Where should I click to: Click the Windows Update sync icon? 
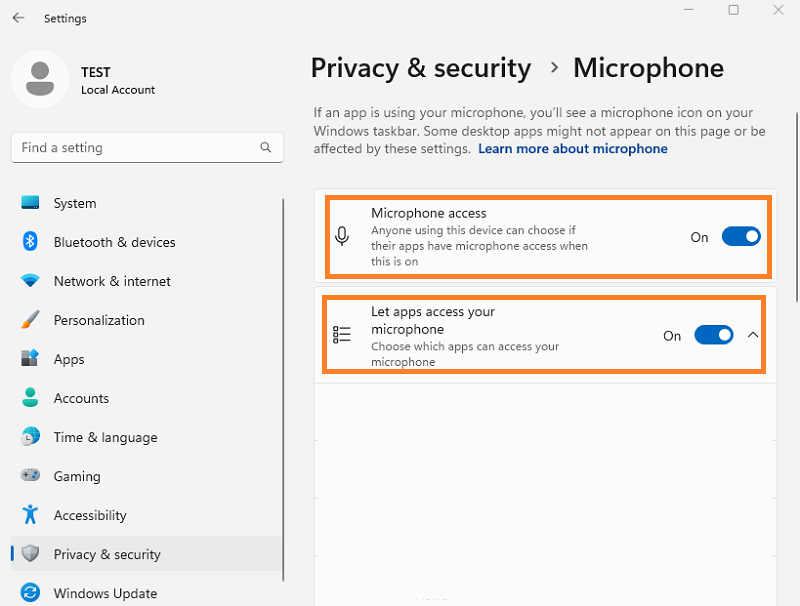30,593
